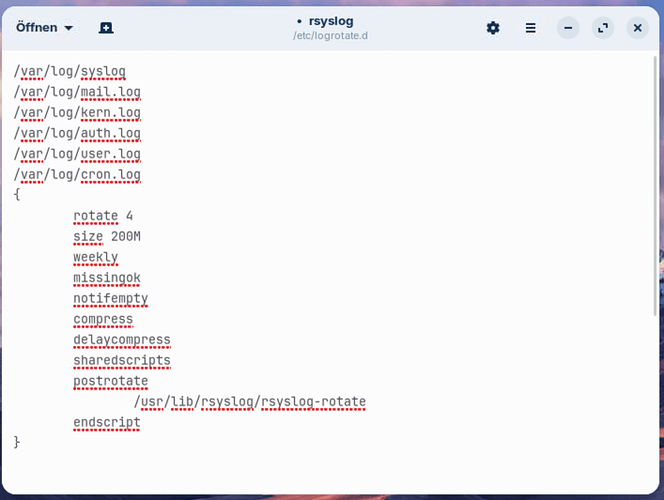Minimize the rsyslog editor window
Screen dimensions: 664x500
point(568,28)
